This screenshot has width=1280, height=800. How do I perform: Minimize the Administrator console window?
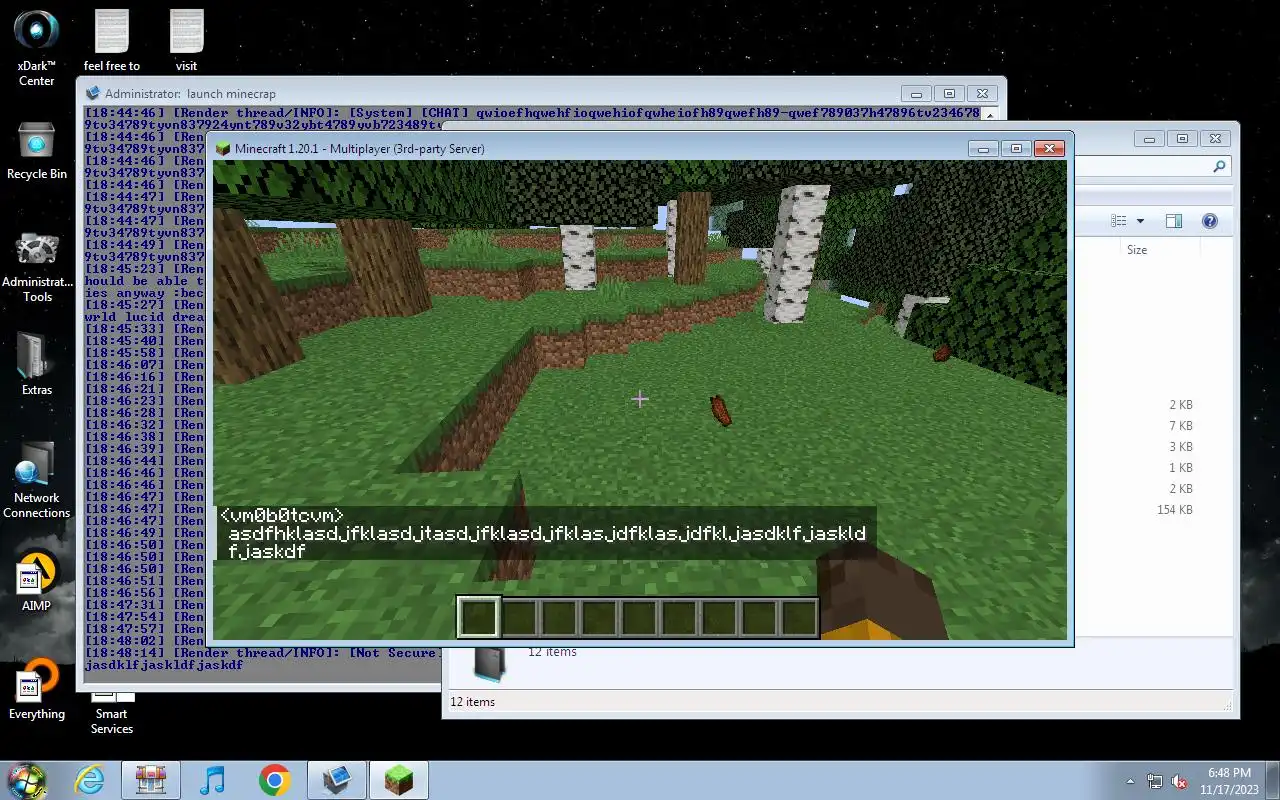917,94
